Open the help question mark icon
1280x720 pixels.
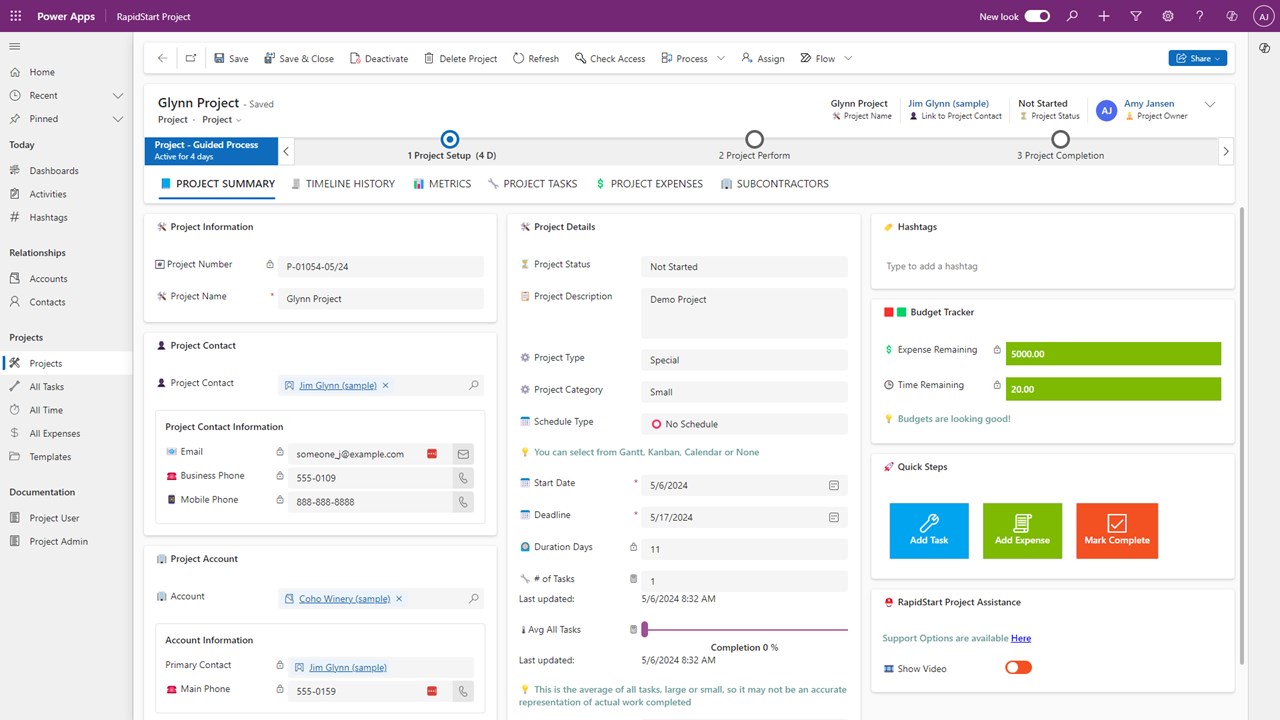click(1200, 16)
